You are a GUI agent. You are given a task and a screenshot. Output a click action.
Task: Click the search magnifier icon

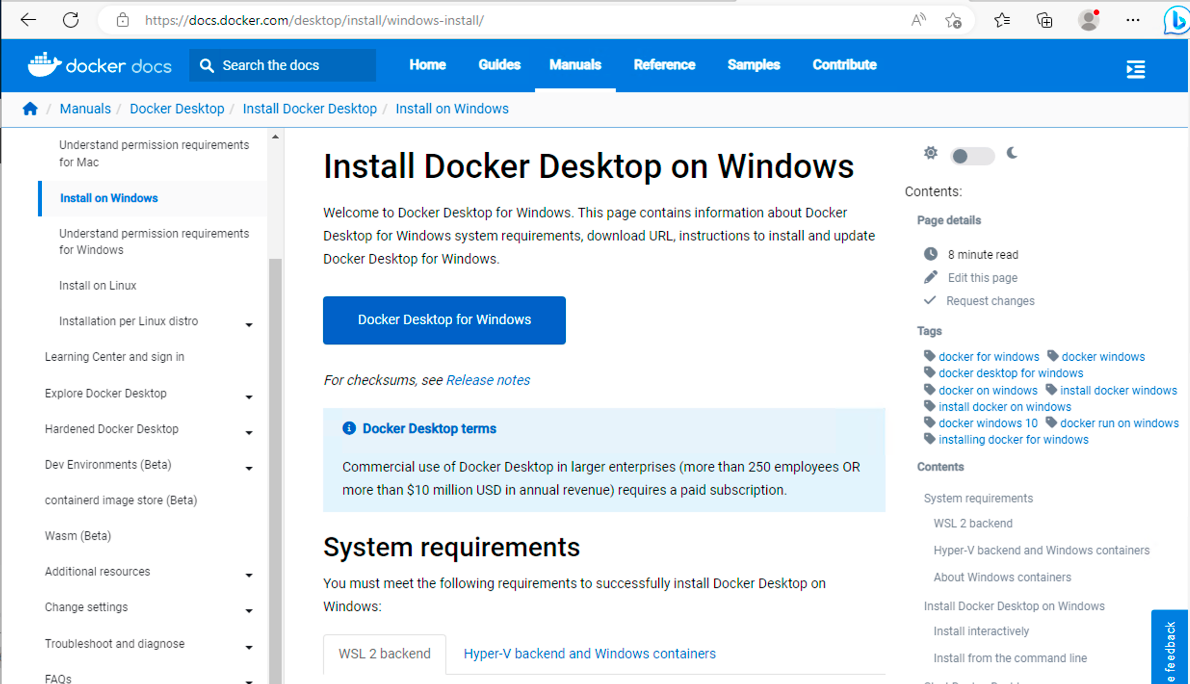click(206, 65)
